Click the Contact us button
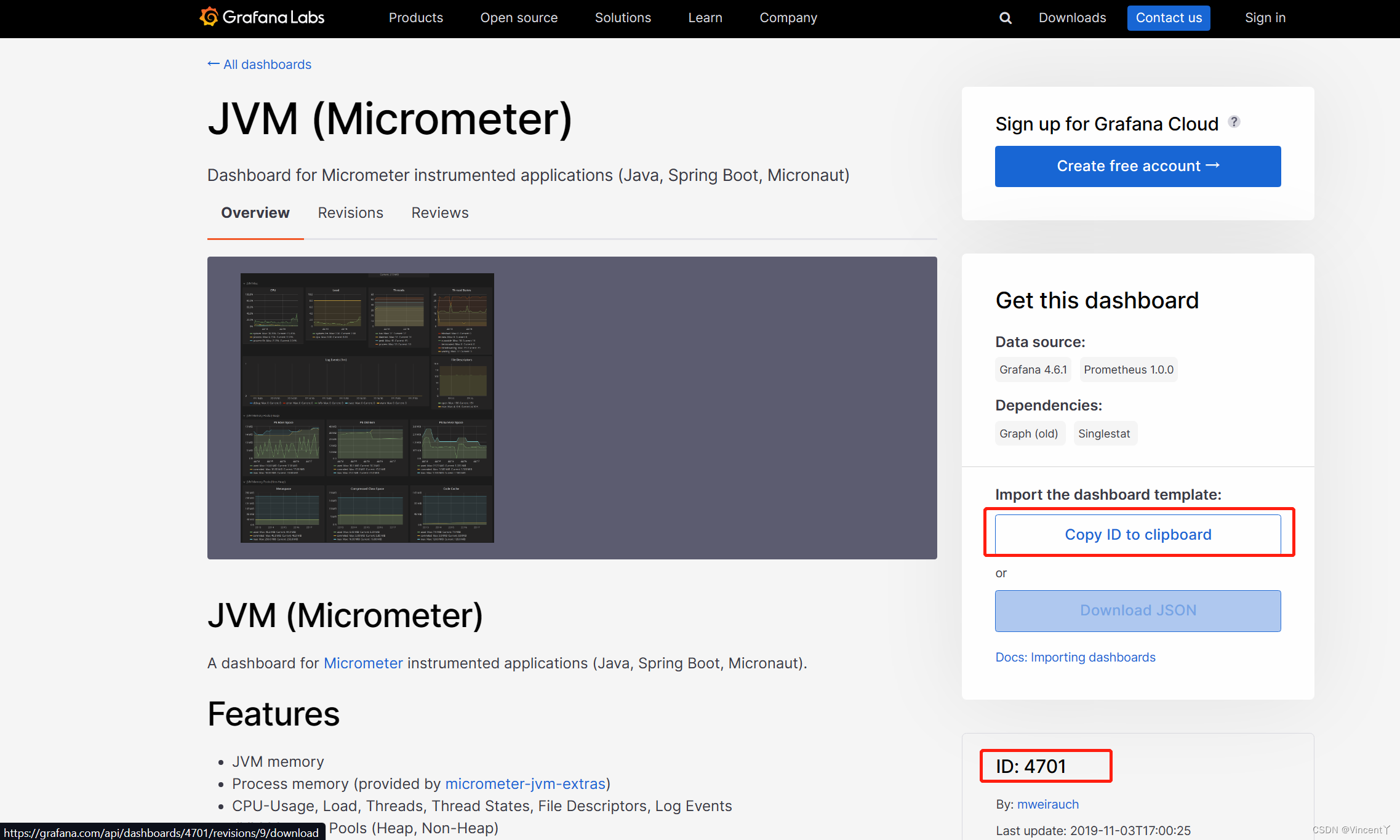The height and width of the screenshot is (840, 1400). pos(1169,18)
